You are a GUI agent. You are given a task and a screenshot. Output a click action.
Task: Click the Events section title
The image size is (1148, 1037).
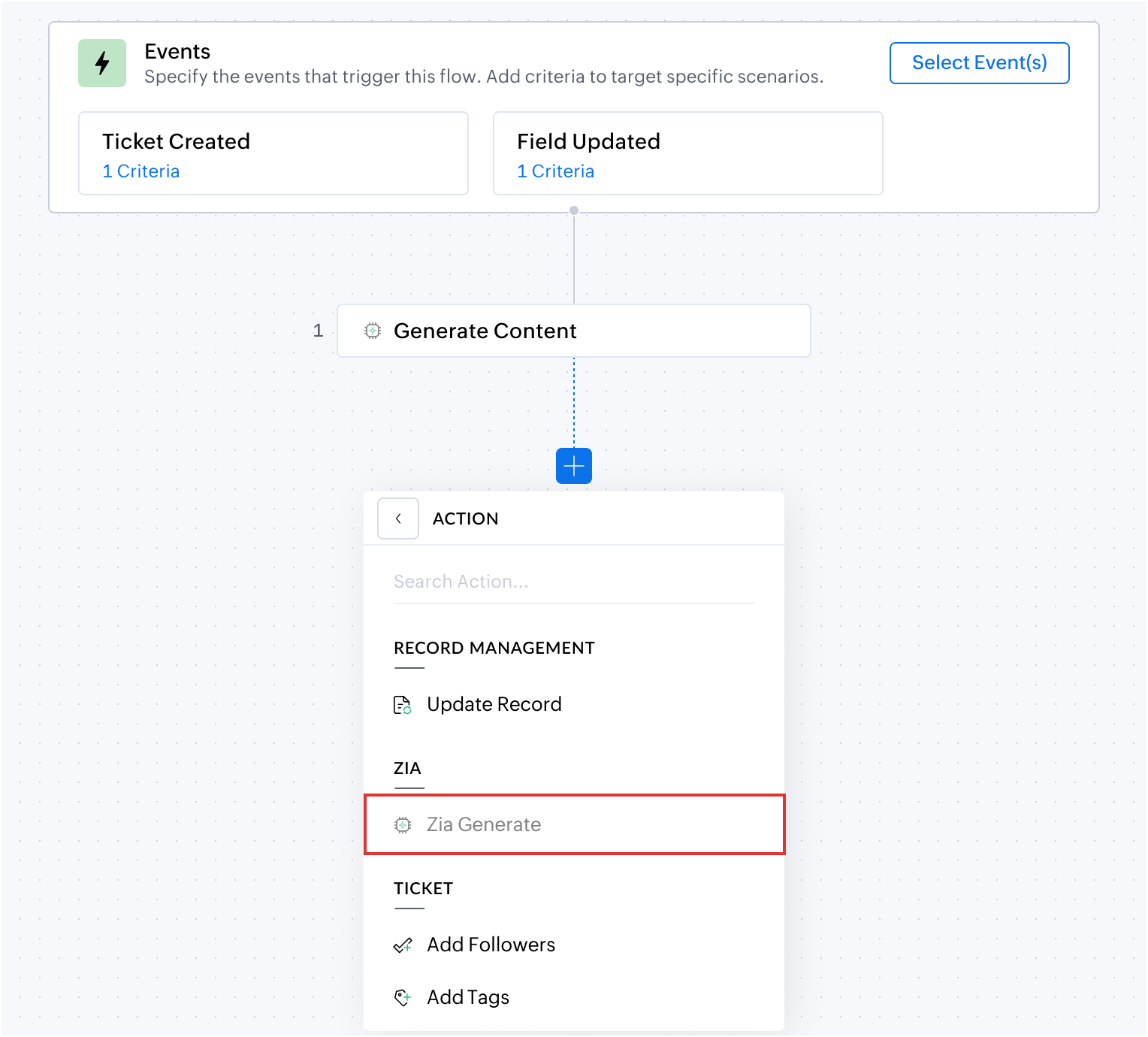tap(177, 51)
